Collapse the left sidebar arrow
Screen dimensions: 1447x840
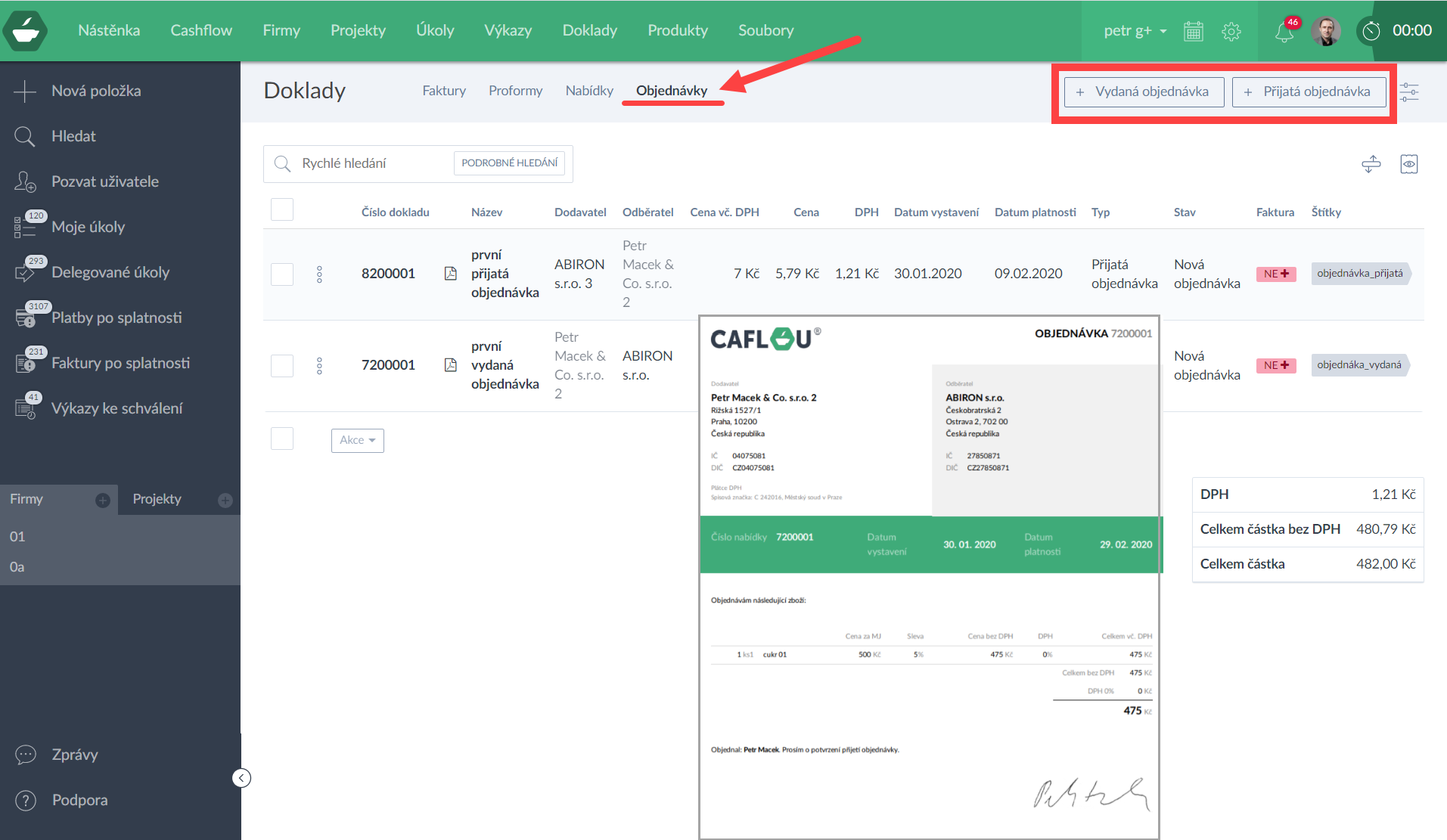click(241, 778)
